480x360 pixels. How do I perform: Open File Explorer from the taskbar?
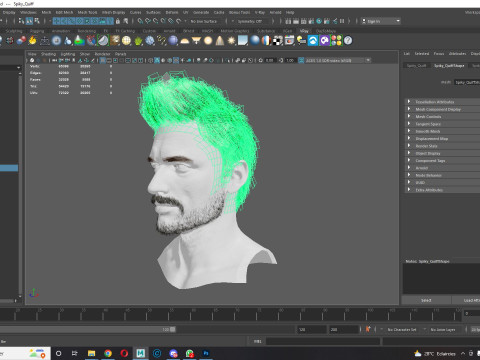(91, 353)
